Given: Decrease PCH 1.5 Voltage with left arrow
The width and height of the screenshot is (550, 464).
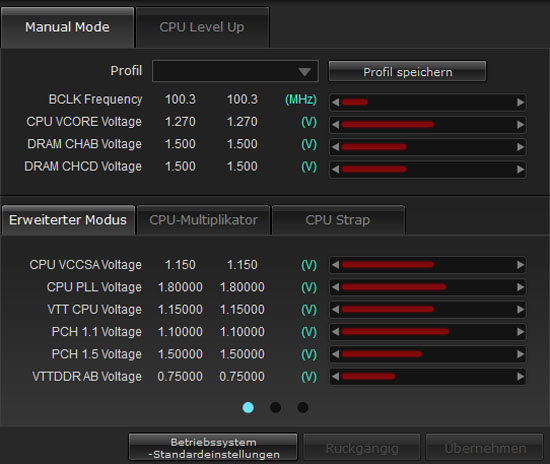Looking at the screenshot, I should (335, 354).
